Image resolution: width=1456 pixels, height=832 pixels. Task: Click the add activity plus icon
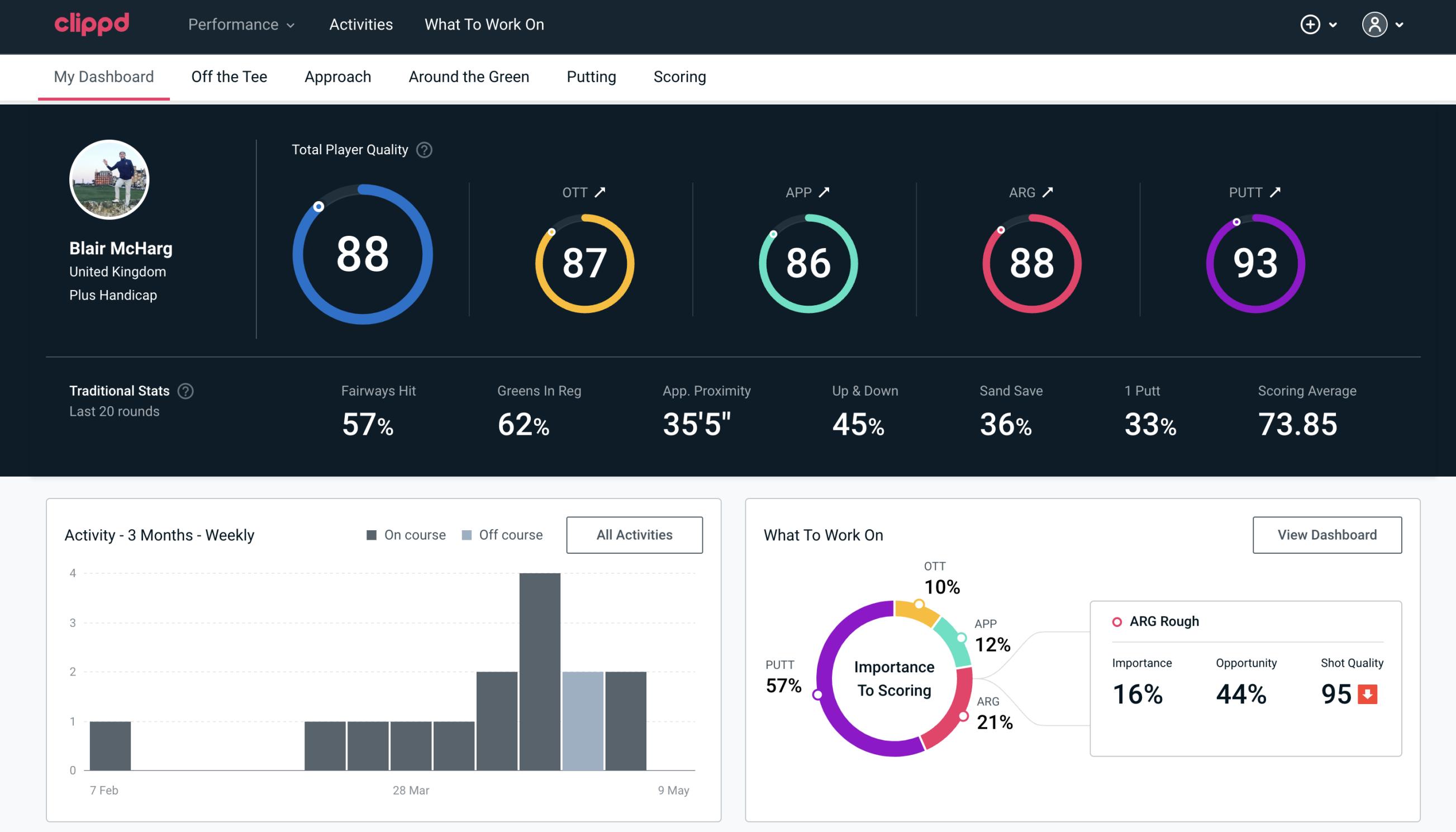point(1310,25)
